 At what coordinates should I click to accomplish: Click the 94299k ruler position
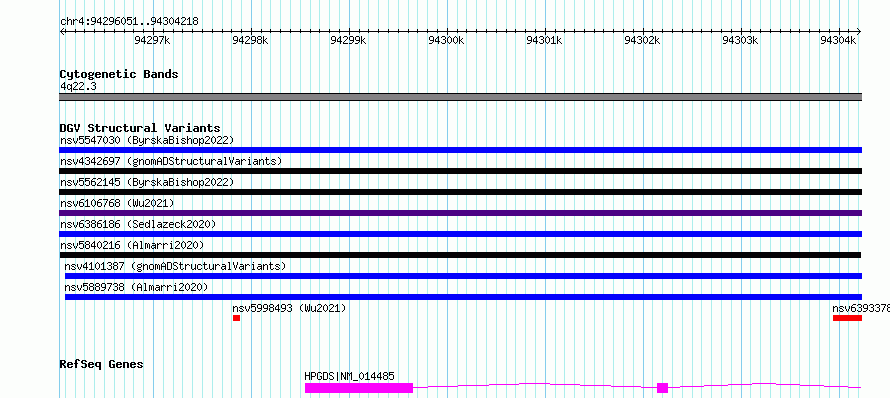click(348, 40)
